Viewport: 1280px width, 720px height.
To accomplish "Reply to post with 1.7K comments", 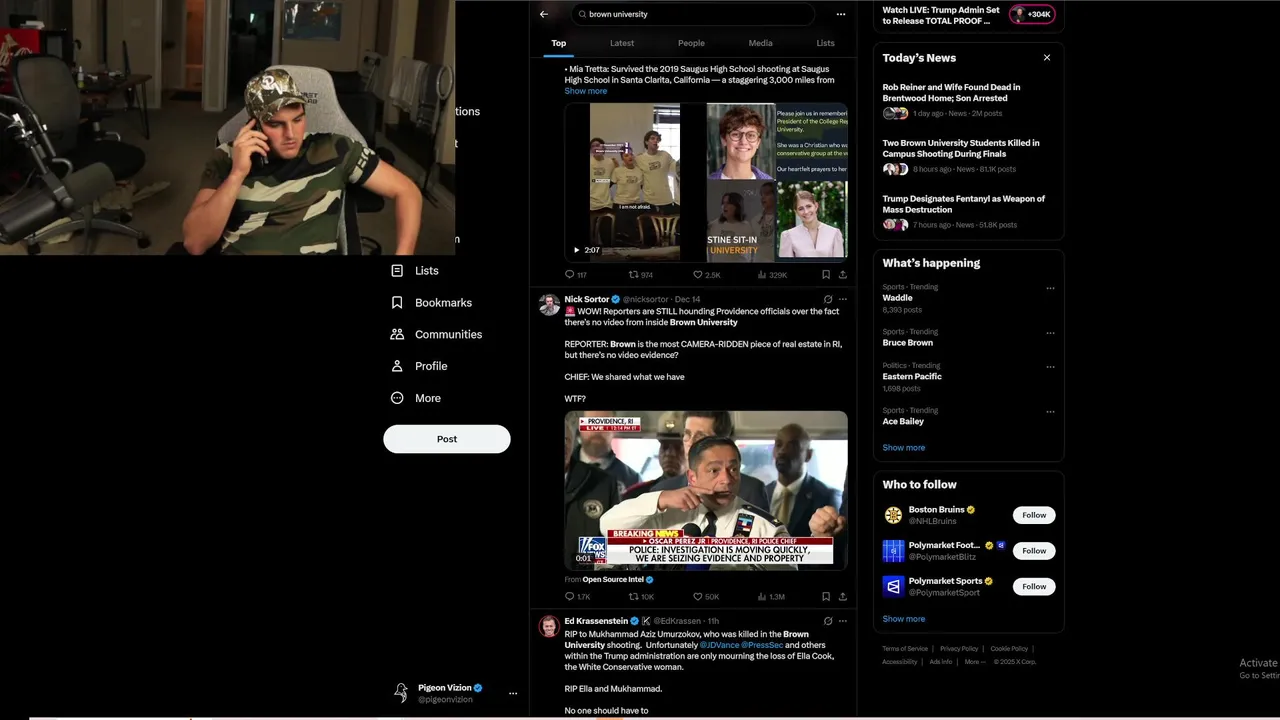I will pyautogui.click(x=577, y=597).
